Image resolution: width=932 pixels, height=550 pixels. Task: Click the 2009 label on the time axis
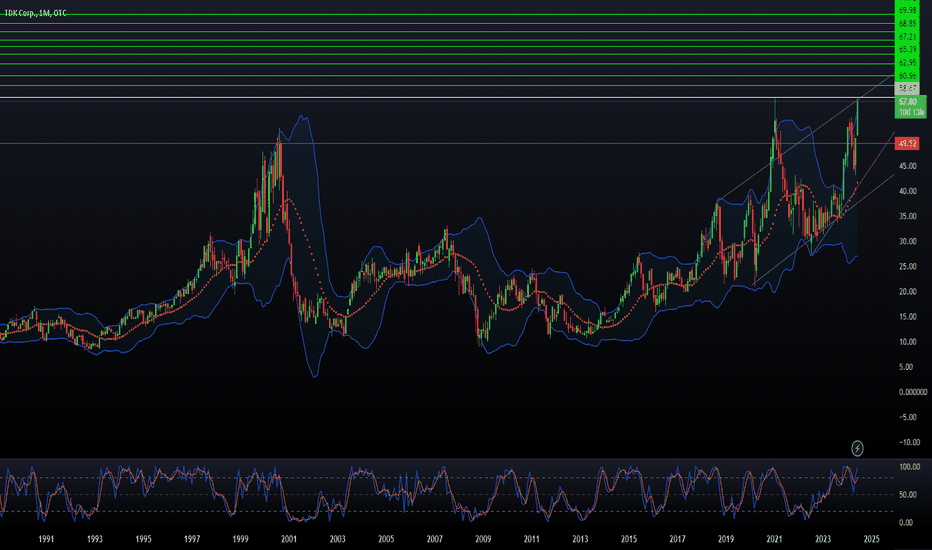483,539
